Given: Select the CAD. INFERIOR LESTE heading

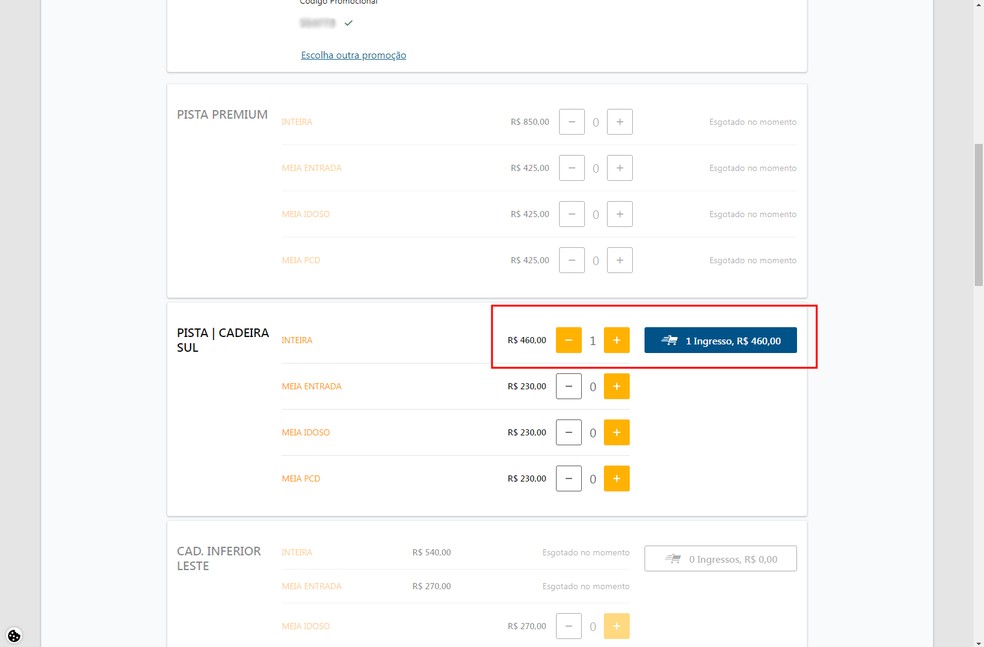Looking at the screenshot, I should click(219, 559).
